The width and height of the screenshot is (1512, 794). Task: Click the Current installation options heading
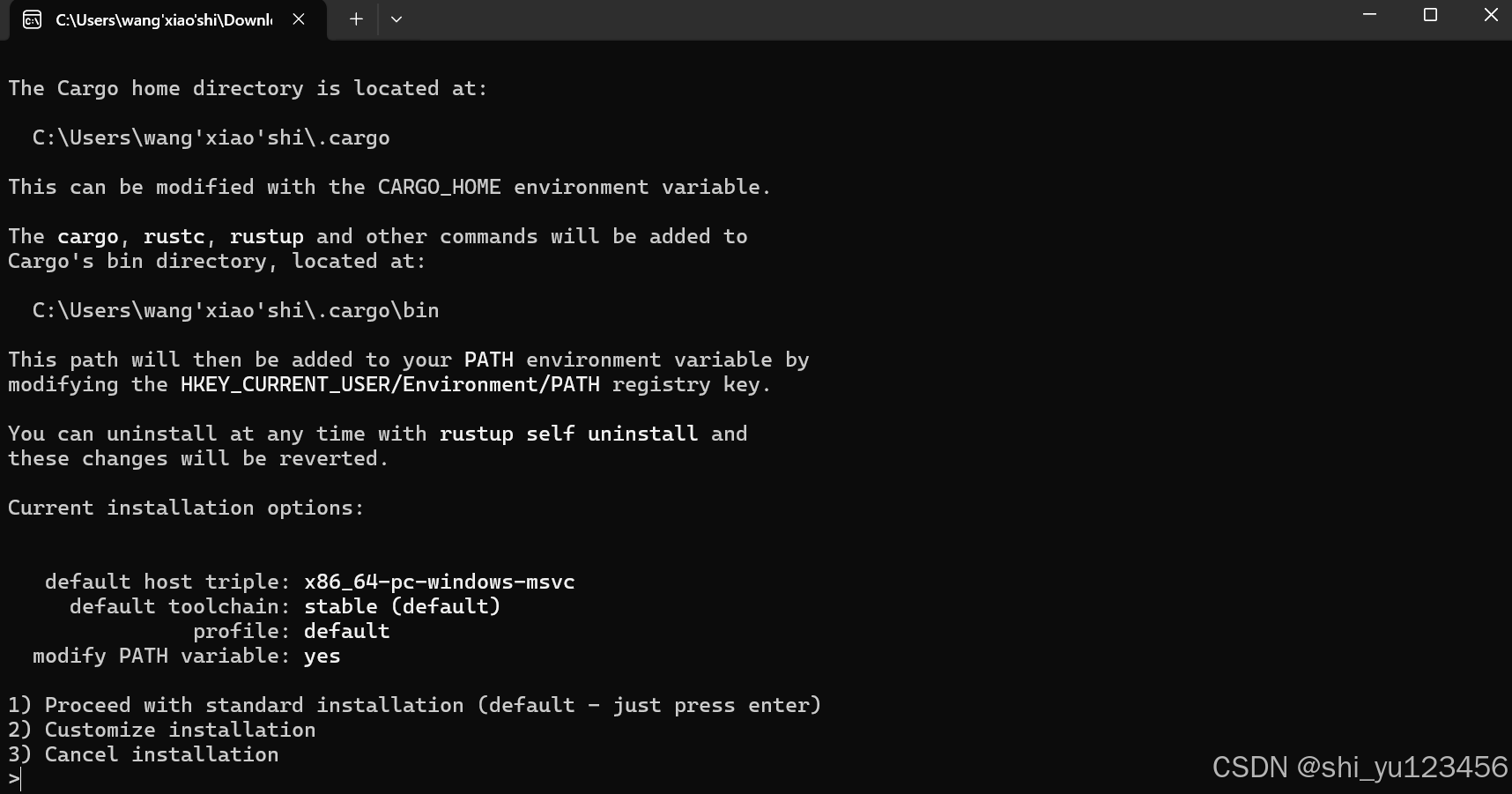[185, 508]
